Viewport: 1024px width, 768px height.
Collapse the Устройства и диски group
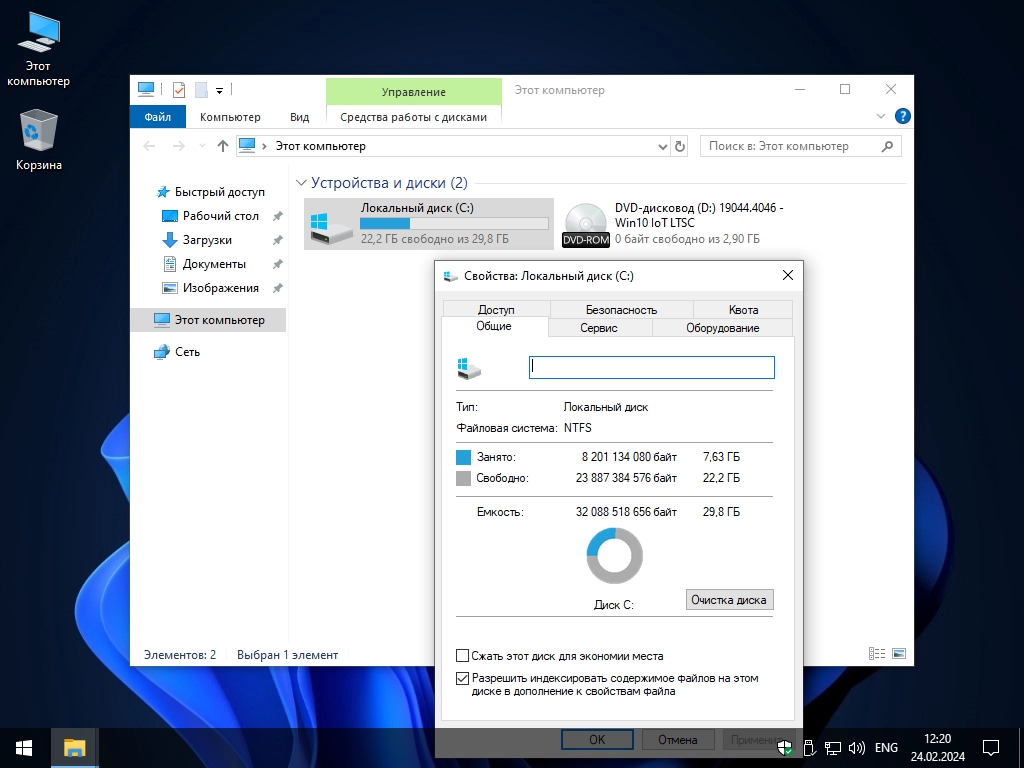pyautogui.click(x=301, y=183)
